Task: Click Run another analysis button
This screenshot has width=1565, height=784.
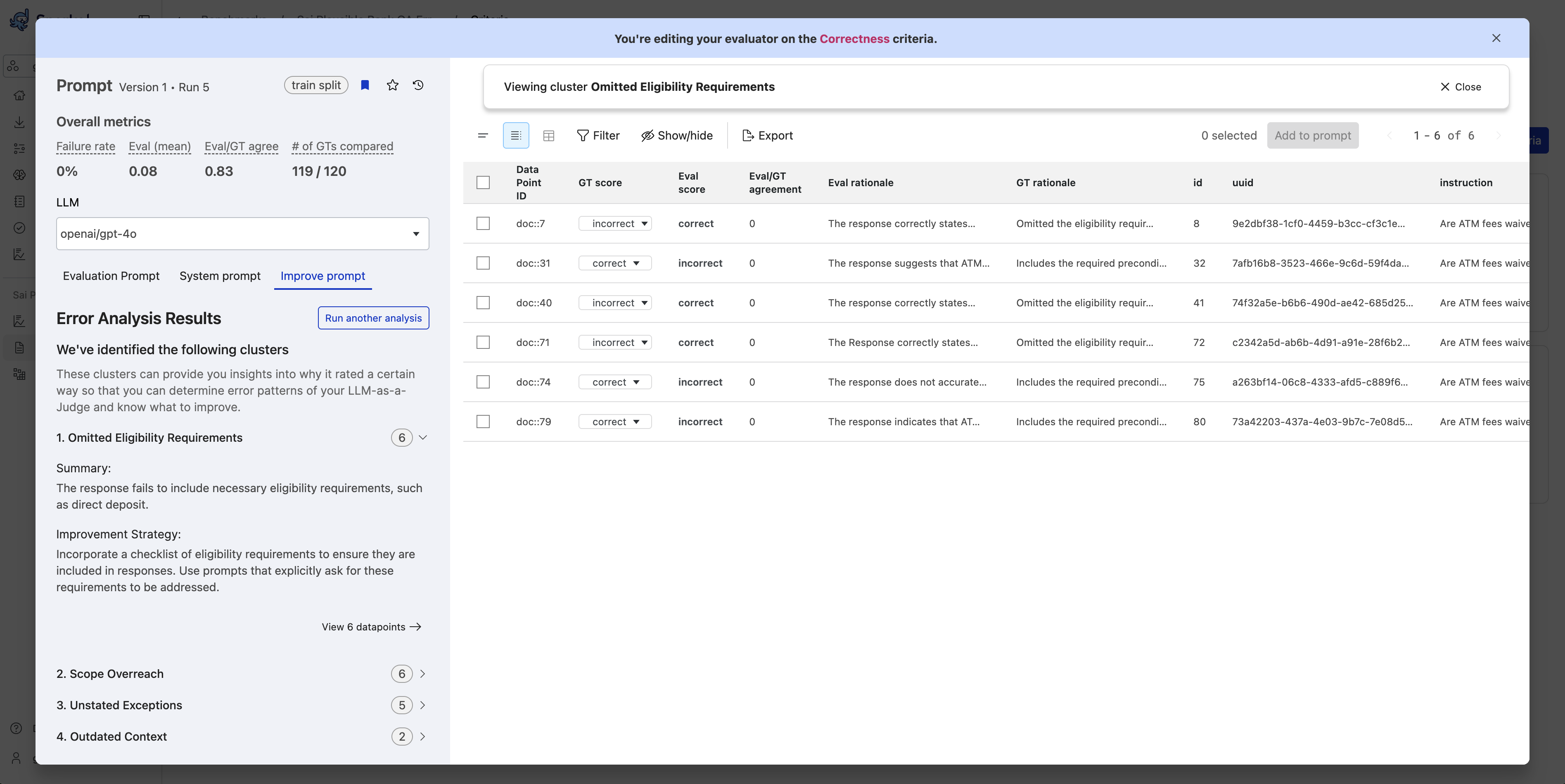Action: 373,318
